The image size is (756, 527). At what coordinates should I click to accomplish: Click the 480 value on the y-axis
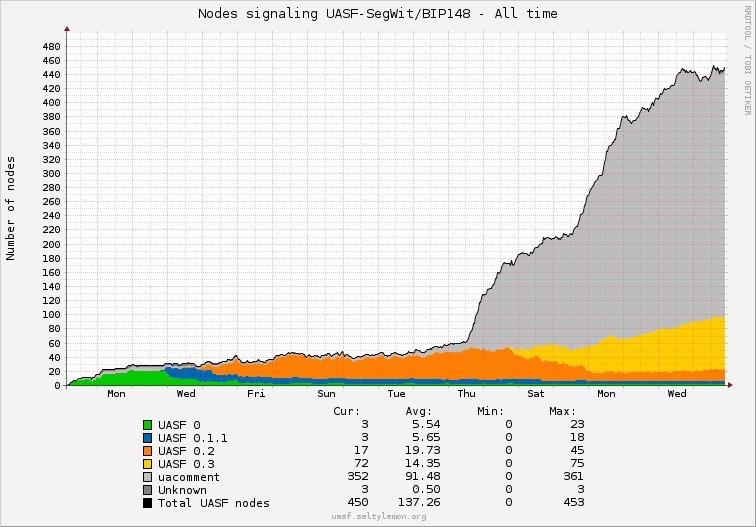[52, 46]
